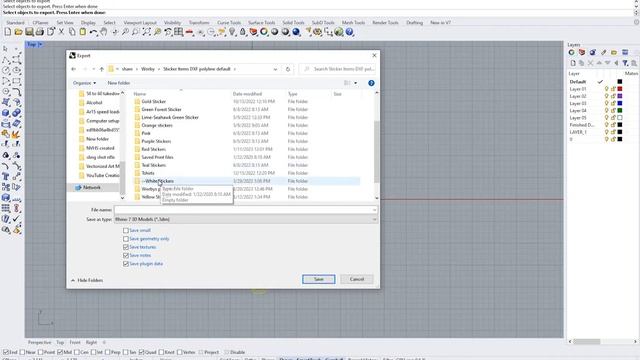This screenshot has height=360, width=640.
Task: Click the Back arrow in Export dialog
Action: (x=73, y=69)
